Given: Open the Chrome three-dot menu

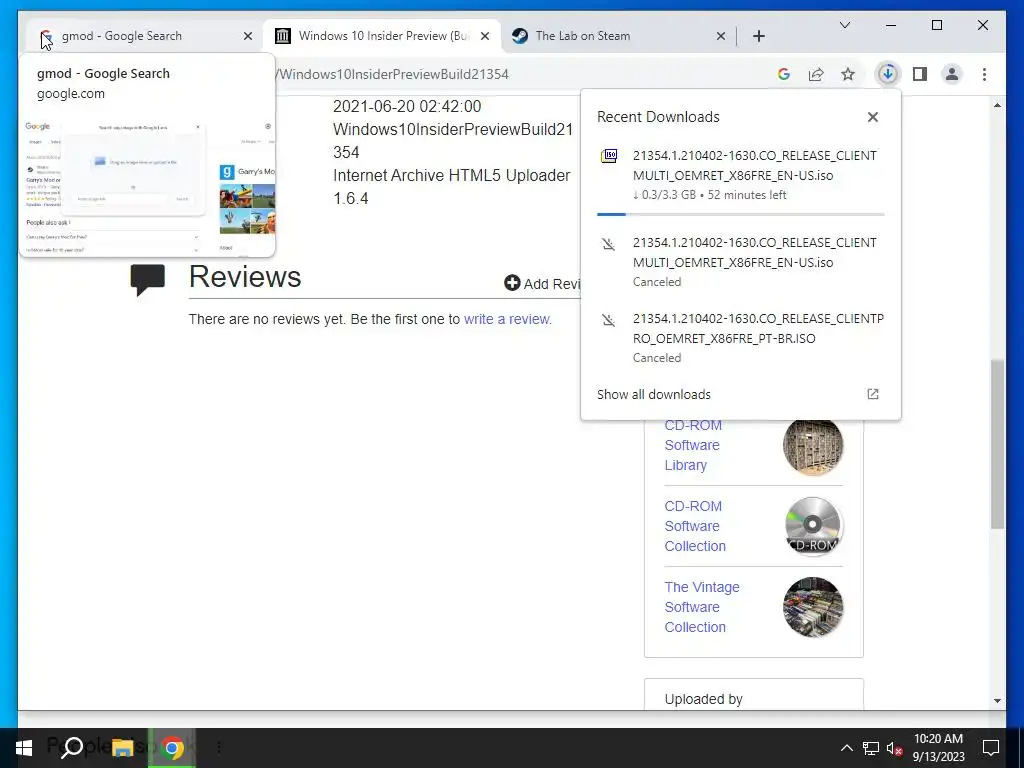Looking at the screenshot, I should (x=984, y=74).
